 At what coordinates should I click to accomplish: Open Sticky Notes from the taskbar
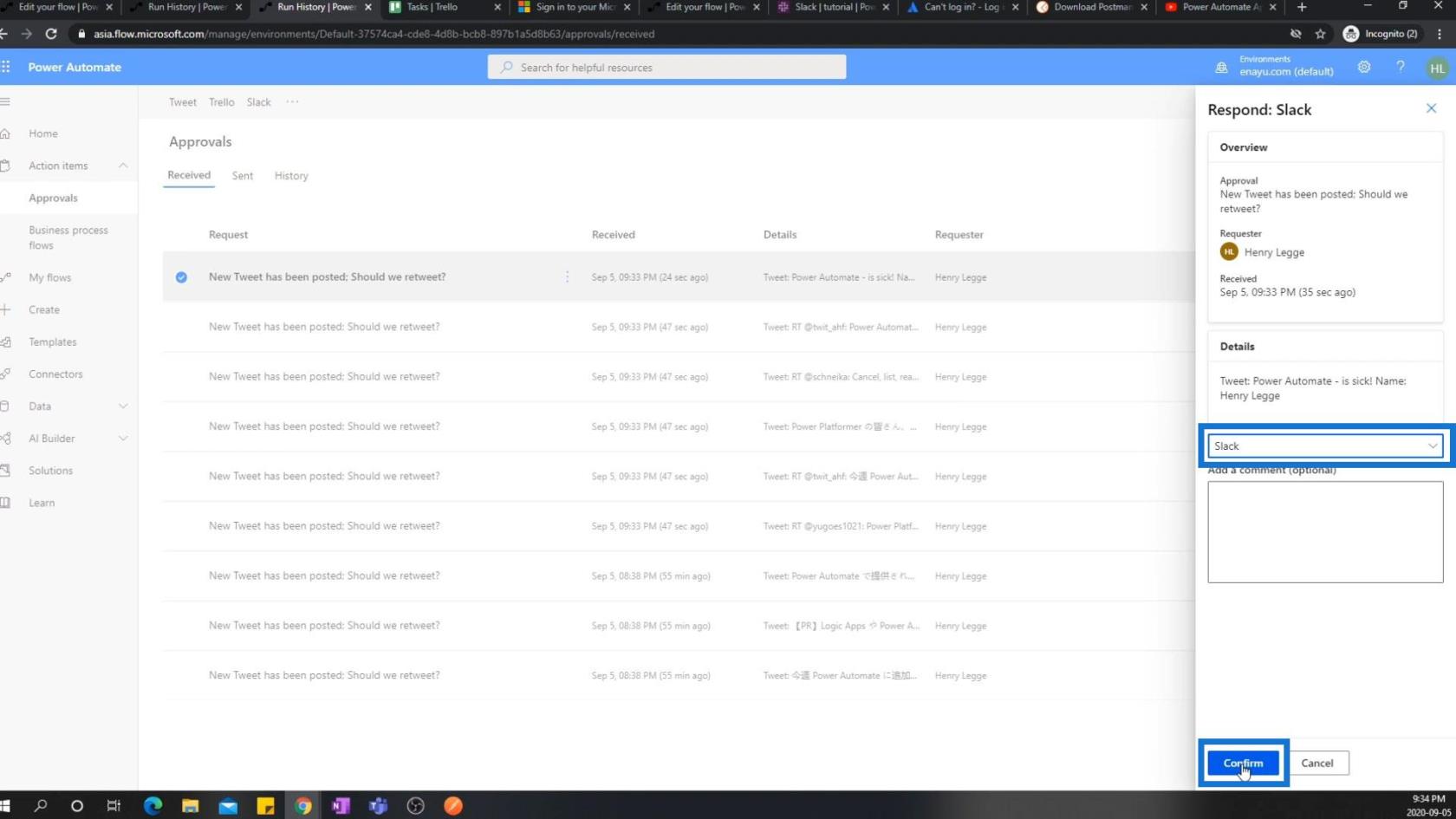(x=266, y=805)
